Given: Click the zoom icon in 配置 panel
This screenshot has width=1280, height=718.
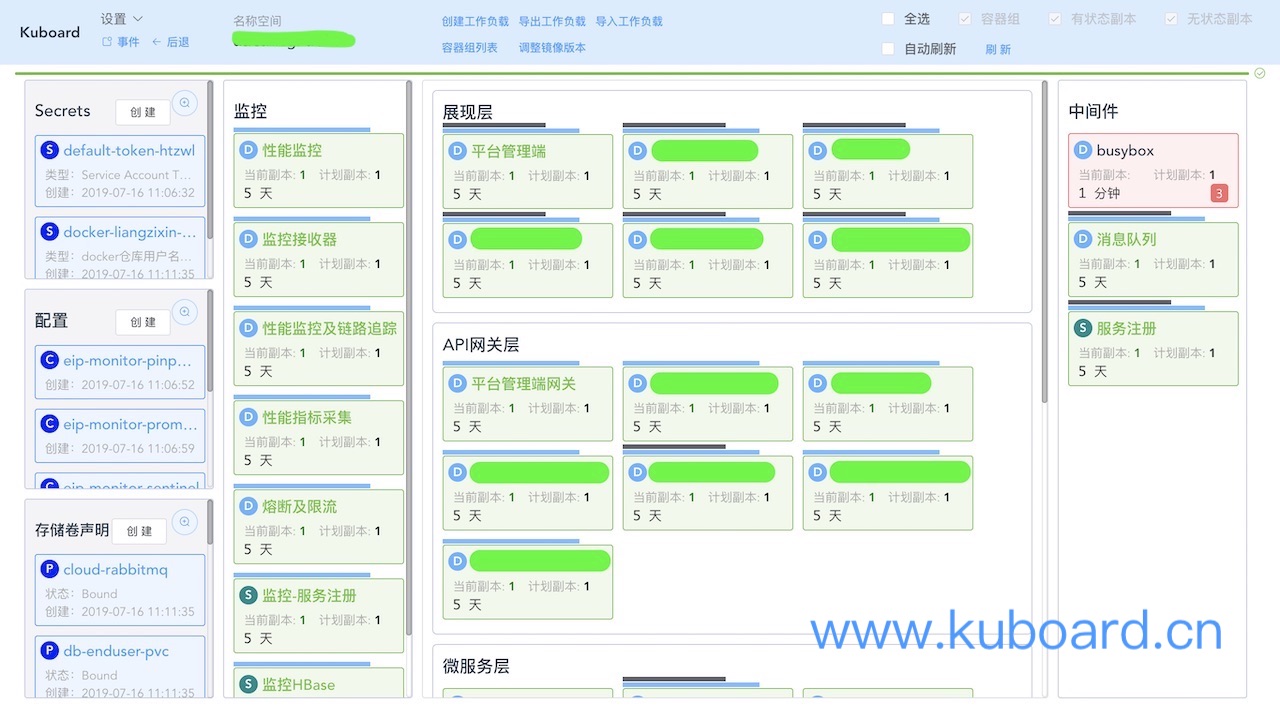Looking at the screenshot, I should (185, 312).
